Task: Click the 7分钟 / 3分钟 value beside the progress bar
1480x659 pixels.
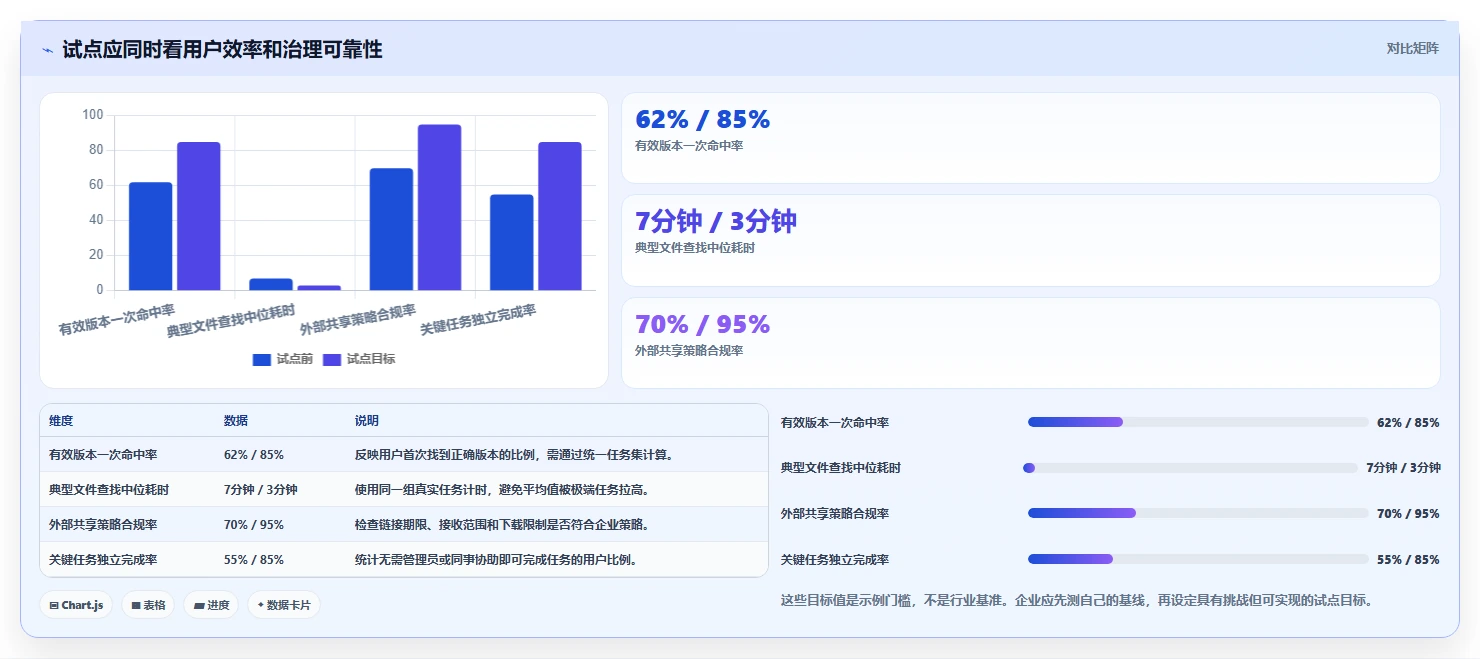Action: point(1403,468)
